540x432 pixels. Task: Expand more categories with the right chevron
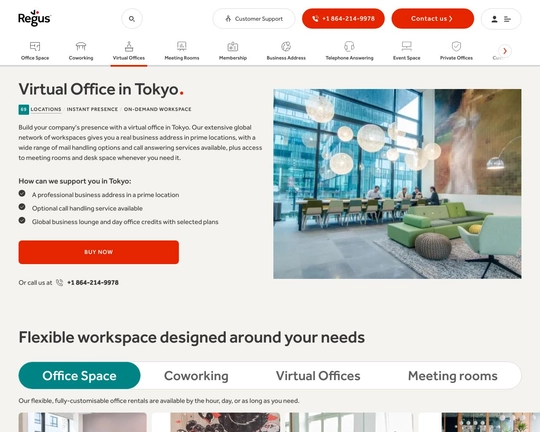pyautogui.click(x=505, y=51)
